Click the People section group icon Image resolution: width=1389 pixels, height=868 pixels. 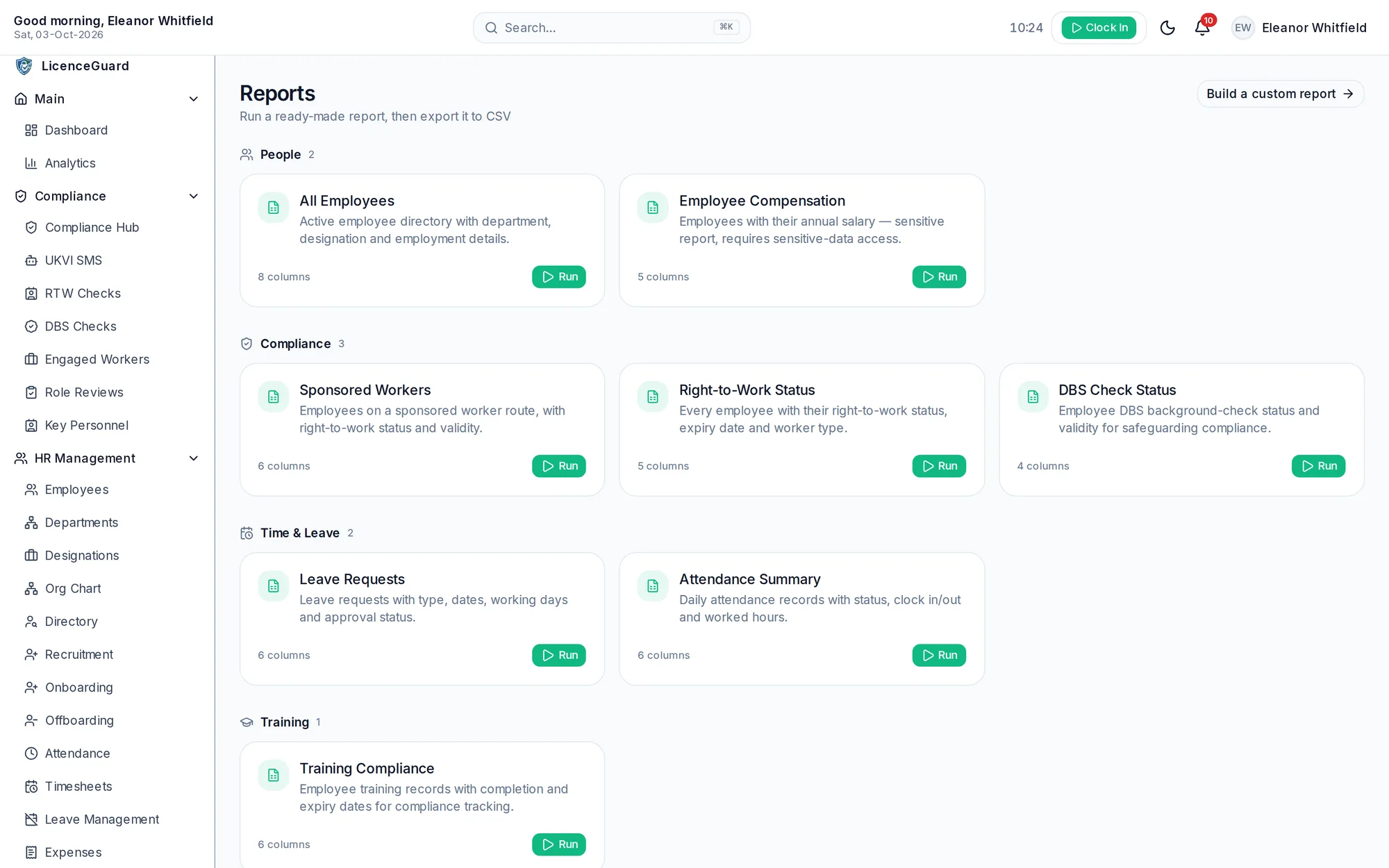click(x=247, y=155)
